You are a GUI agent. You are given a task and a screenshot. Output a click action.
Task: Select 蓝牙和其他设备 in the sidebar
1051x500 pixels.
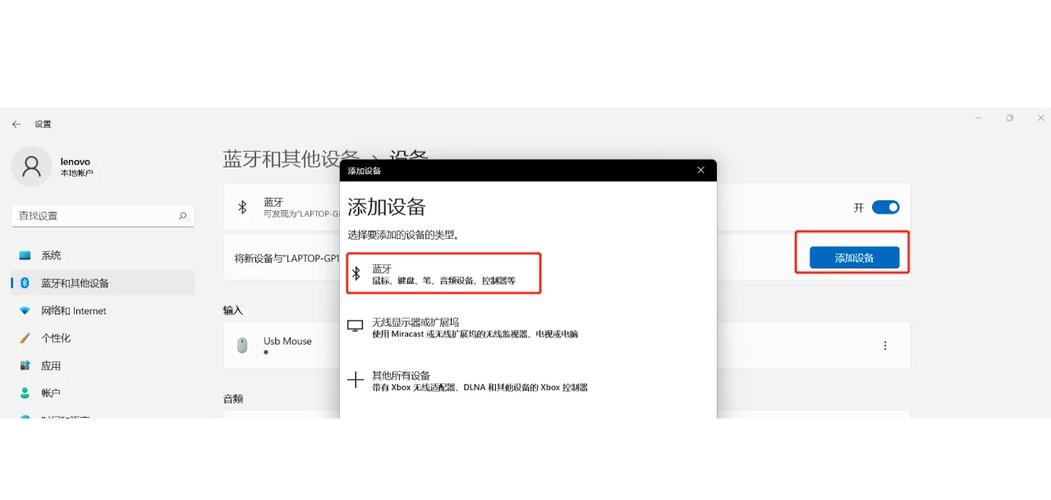point(103,283)
